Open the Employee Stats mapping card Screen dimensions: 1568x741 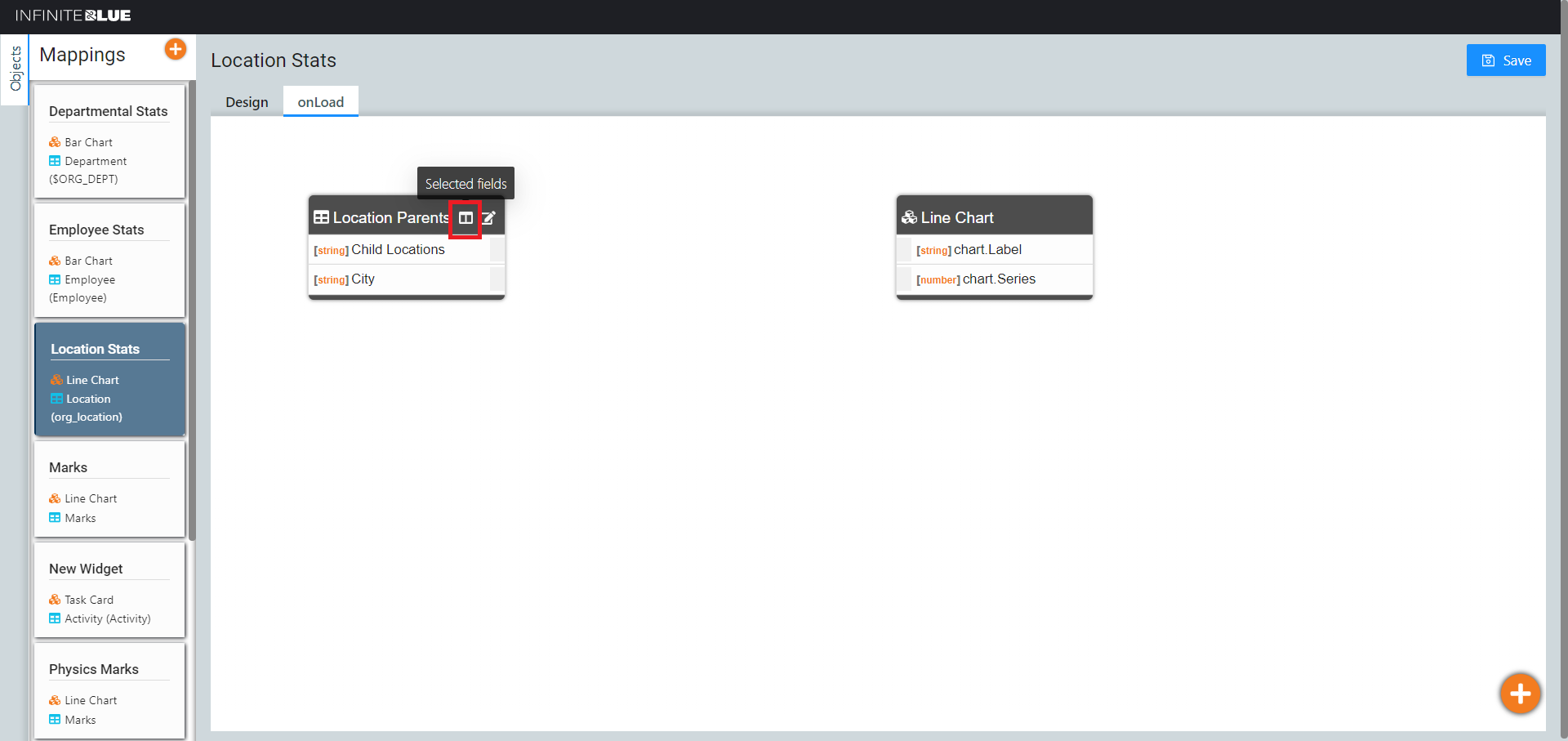click(x=109, y=261)
